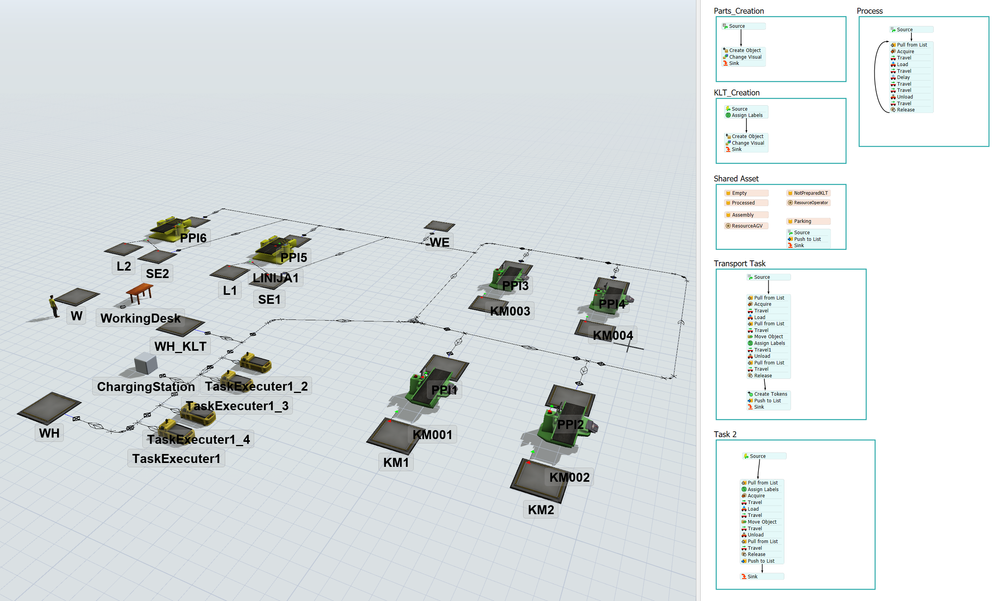The height and width of the screenshot is (601, 999).
Task: Select the WorkingDesk orange table object
Action: [x=140, y=293]
